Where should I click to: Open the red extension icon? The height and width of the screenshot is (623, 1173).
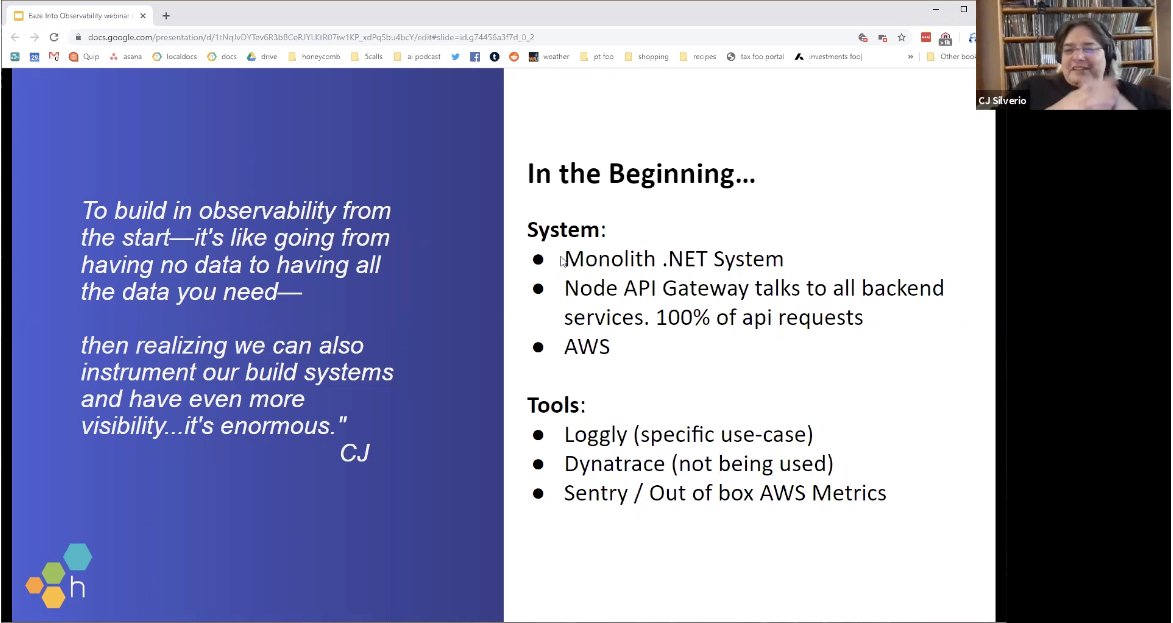(925, 37)
